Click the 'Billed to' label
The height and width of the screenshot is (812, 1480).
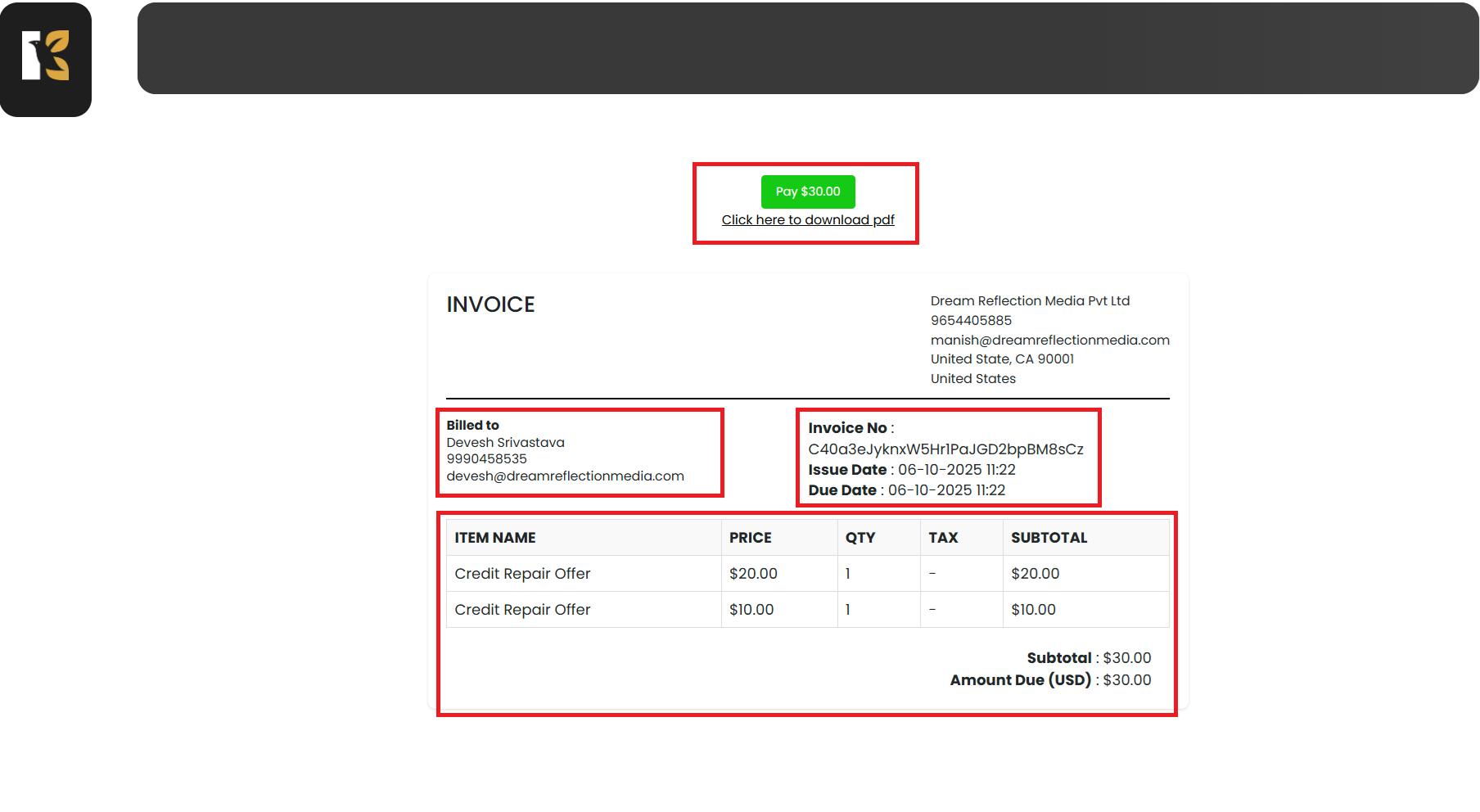point(472,426)
